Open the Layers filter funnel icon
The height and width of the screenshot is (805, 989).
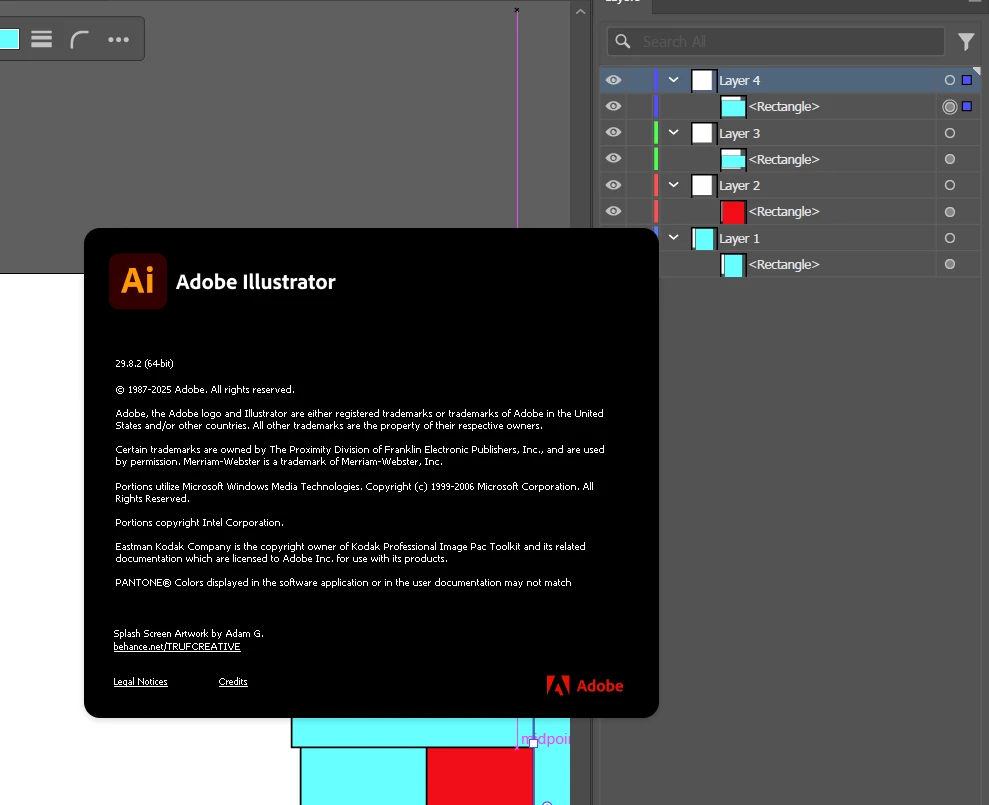point(966,42)
